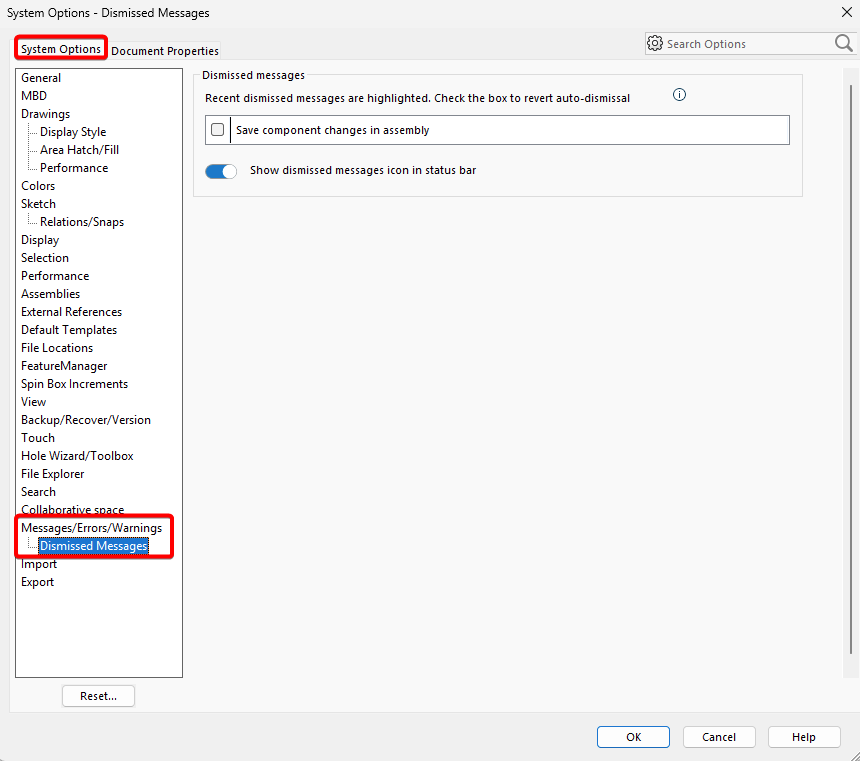
Task: Open Backup/Recover/Version options
Action: (86, 420)
